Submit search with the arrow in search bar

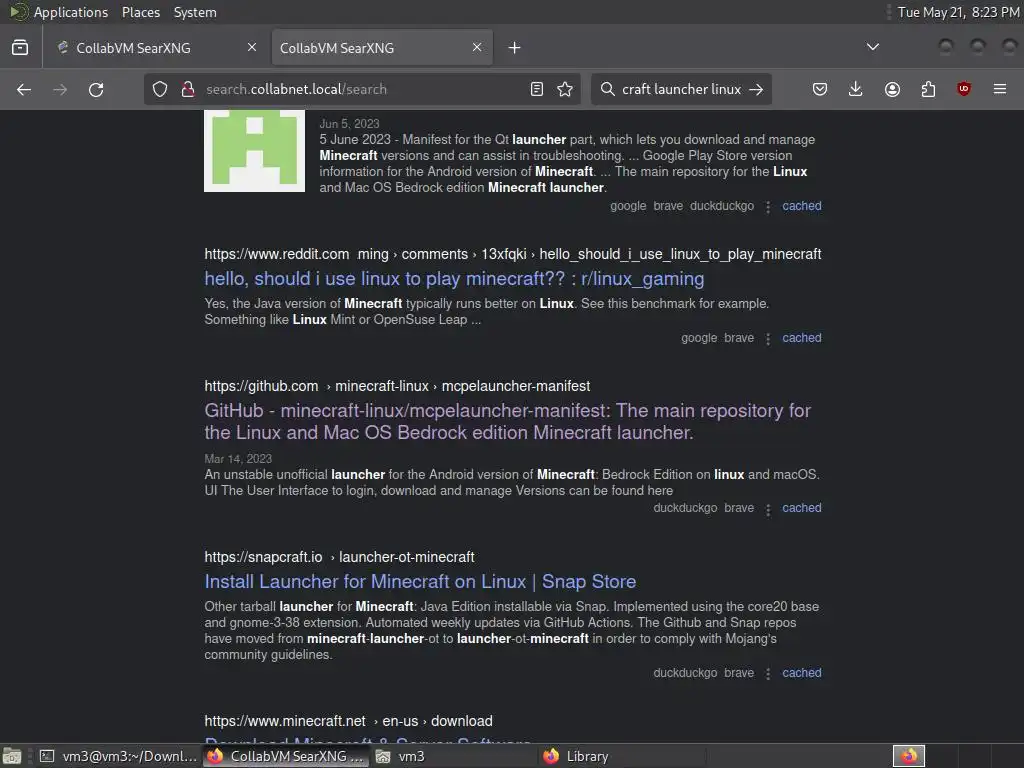(x=756, y=89)
